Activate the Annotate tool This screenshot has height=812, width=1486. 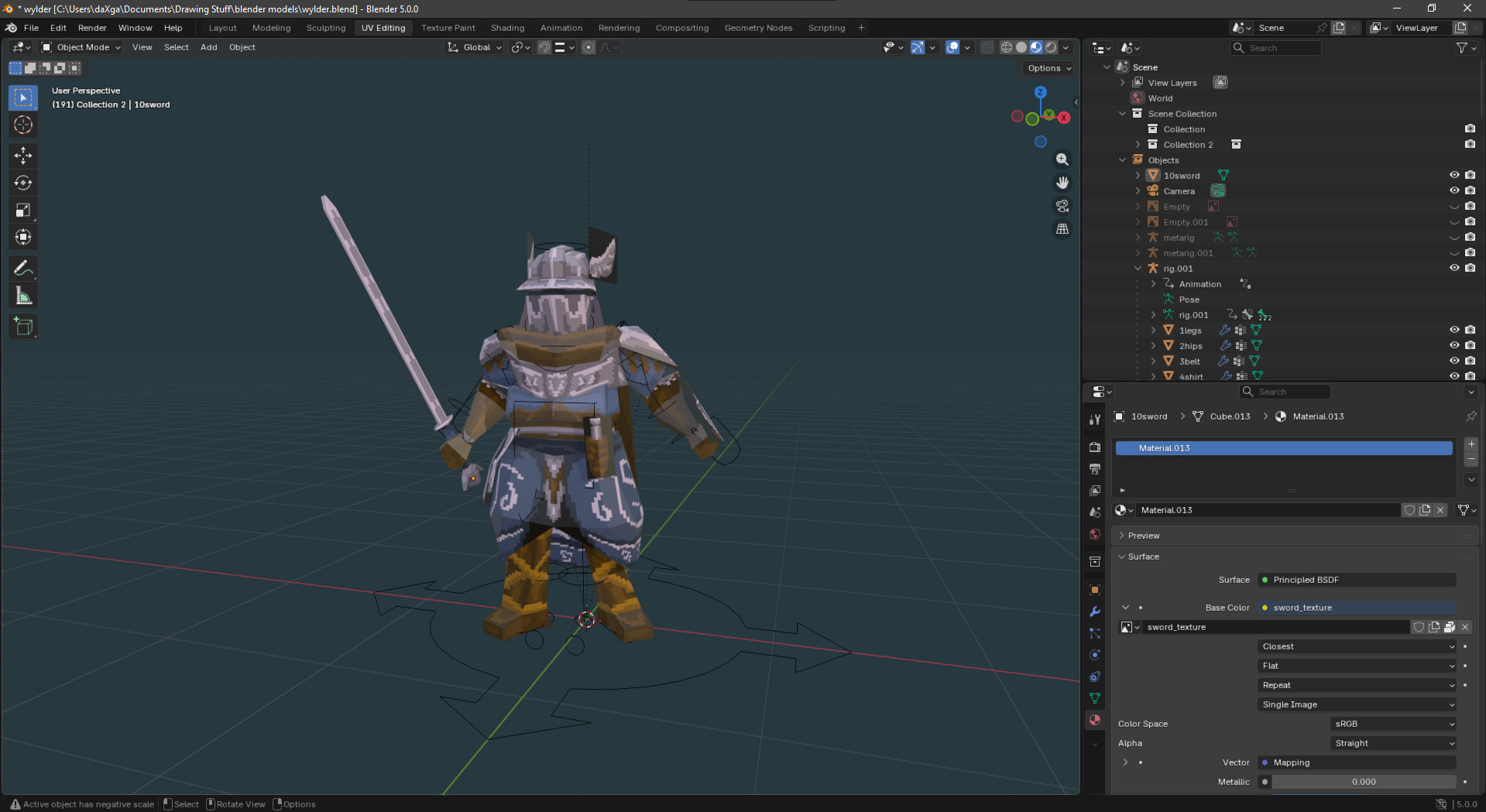coord(23,269)
